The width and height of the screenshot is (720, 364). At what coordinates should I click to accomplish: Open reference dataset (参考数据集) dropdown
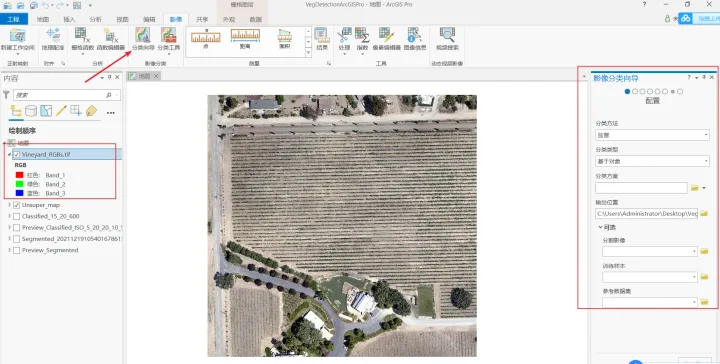650,302
